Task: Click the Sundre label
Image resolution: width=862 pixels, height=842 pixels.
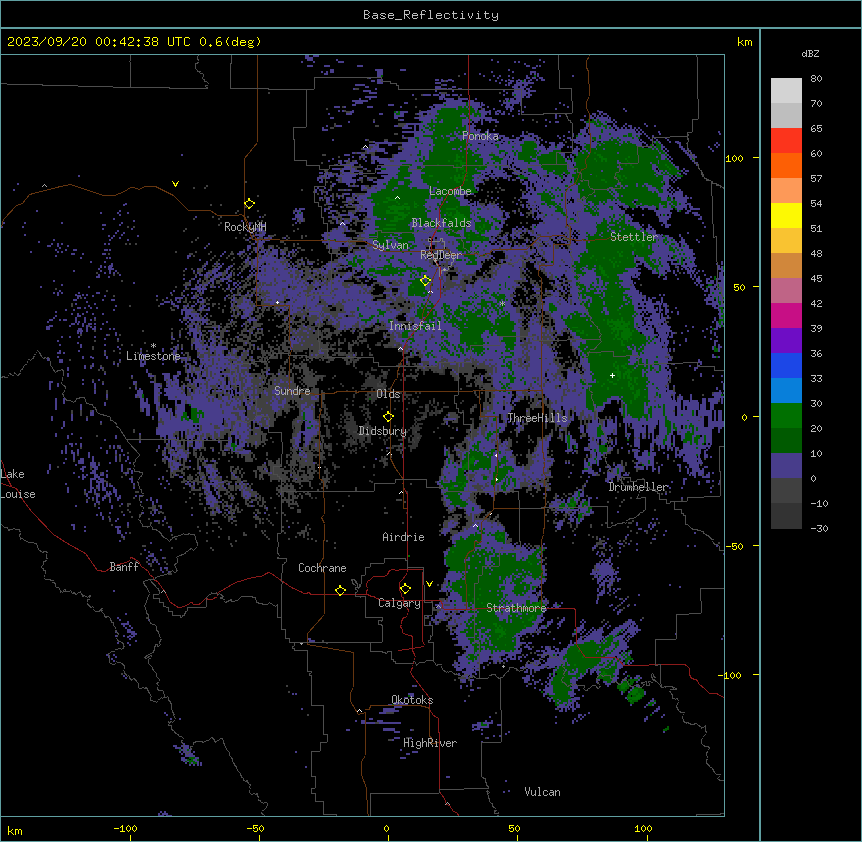Action: (x=292, y=391)
